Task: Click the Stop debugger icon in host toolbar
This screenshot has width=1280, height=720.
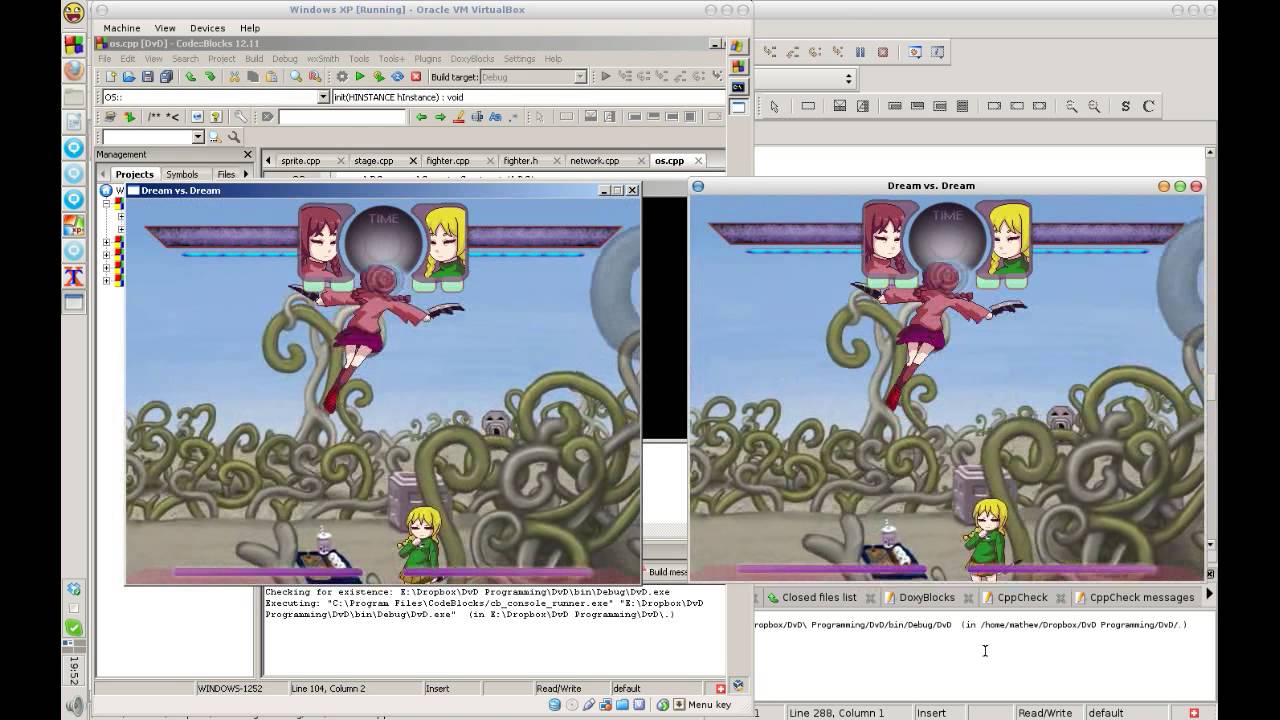Action: pyautogui.click(x=883, y=52)
